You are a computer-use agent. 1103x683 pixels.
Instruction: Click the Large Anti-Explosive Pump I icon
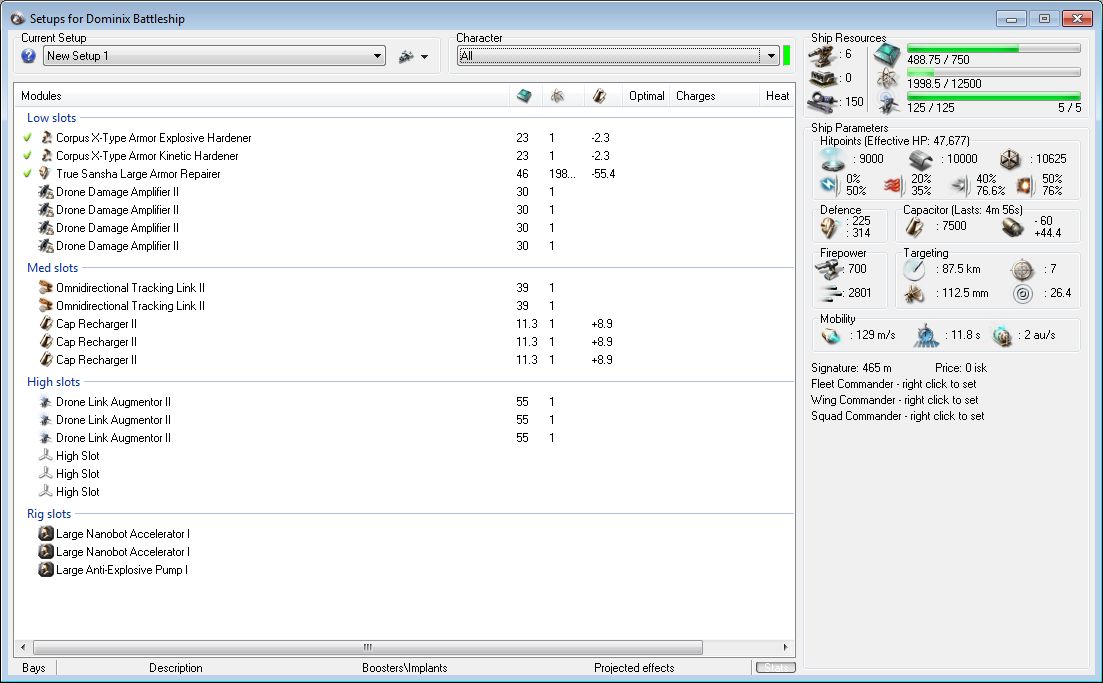pos(46,570)
